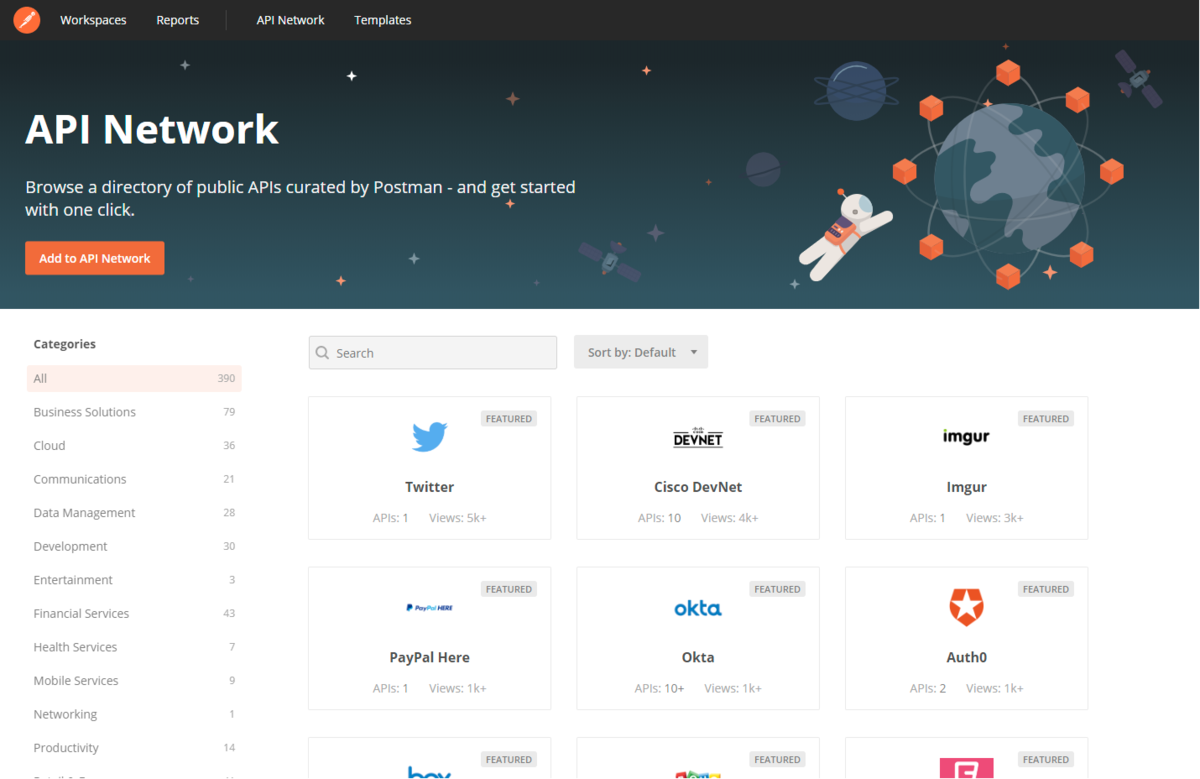Click the FEATURED badge on Okta card

click(777, 589)
